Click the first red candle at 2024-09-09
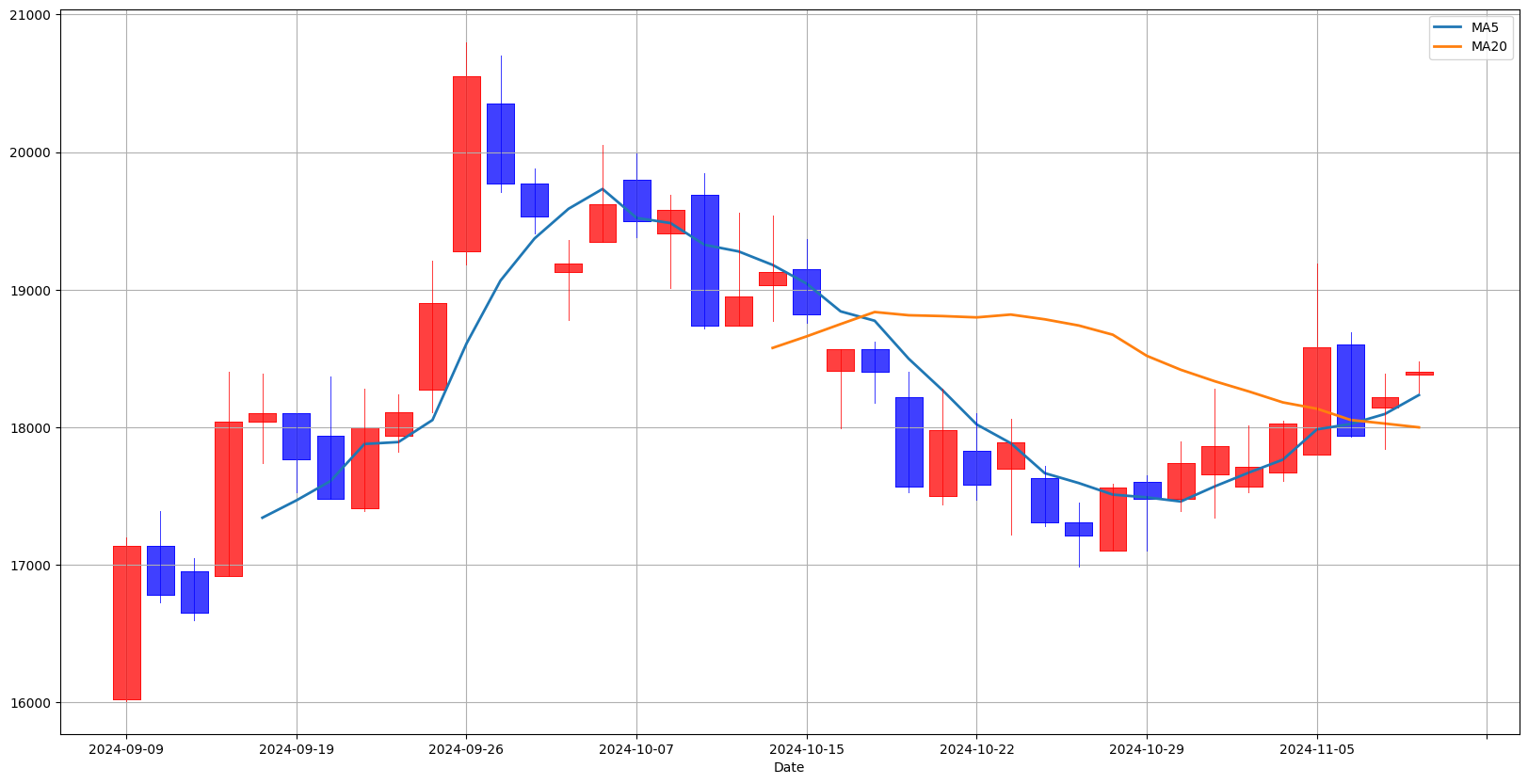The image size is (1528, 784). point(126,623)
